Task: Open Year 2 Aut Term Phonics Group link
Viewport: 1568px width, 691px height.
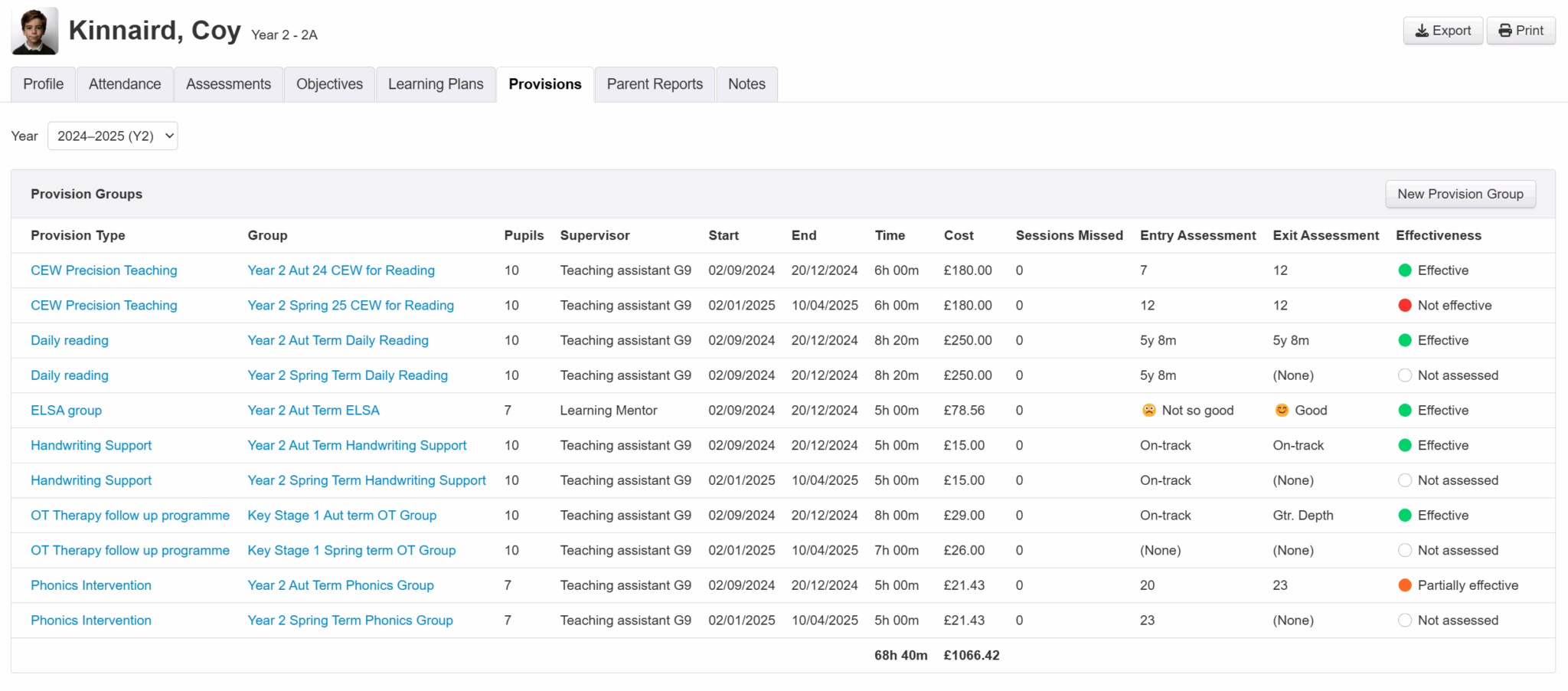Action: pyautogui.click(x=341, y=585)
